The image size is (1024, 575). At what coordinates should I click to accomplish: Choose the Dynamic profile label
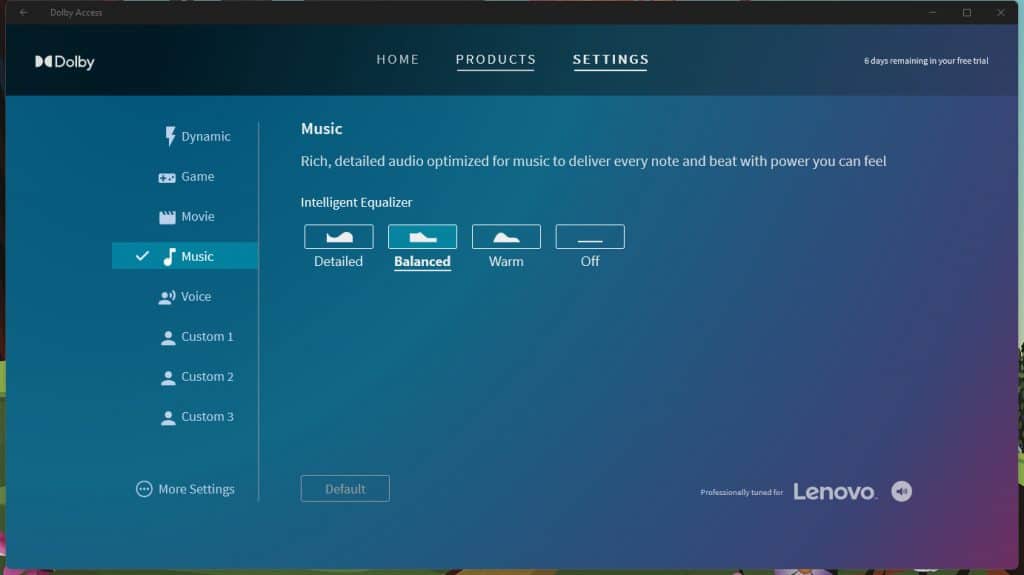pyautogui.click(x=206, y=137)
